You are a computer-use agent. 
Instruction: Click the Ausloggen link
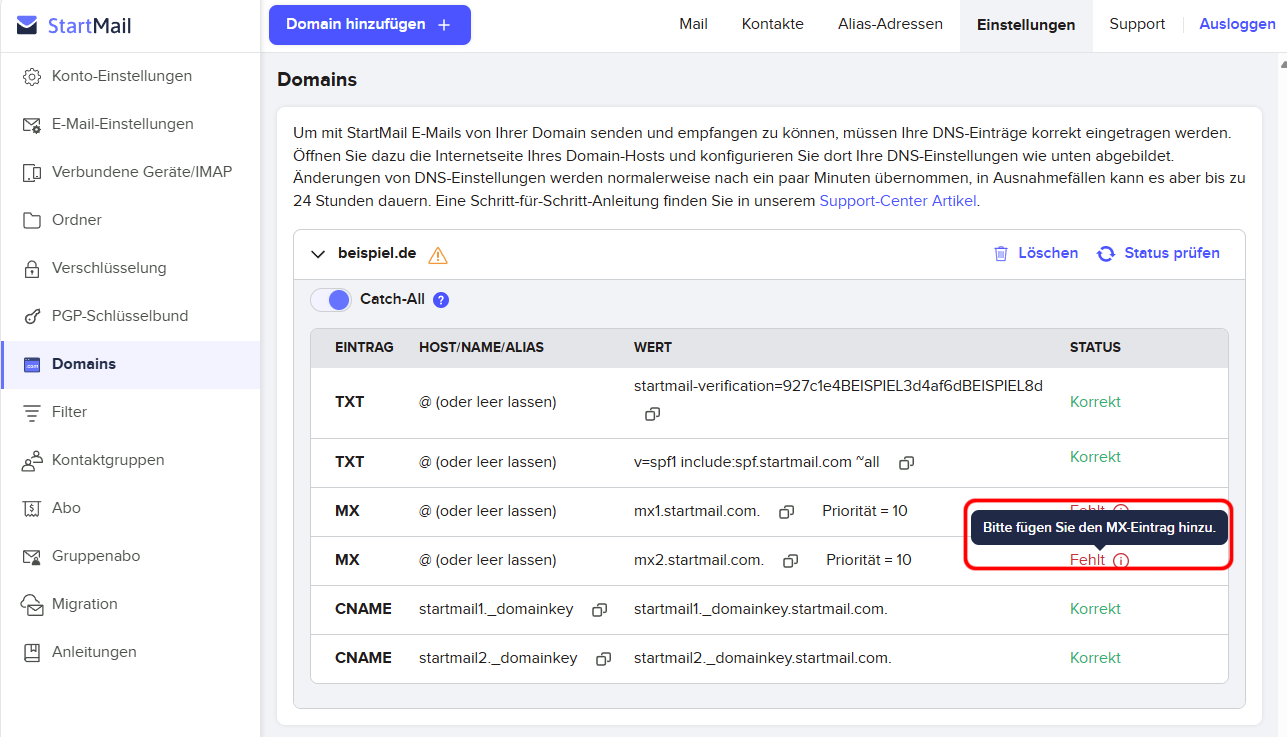click(1237, 24)
